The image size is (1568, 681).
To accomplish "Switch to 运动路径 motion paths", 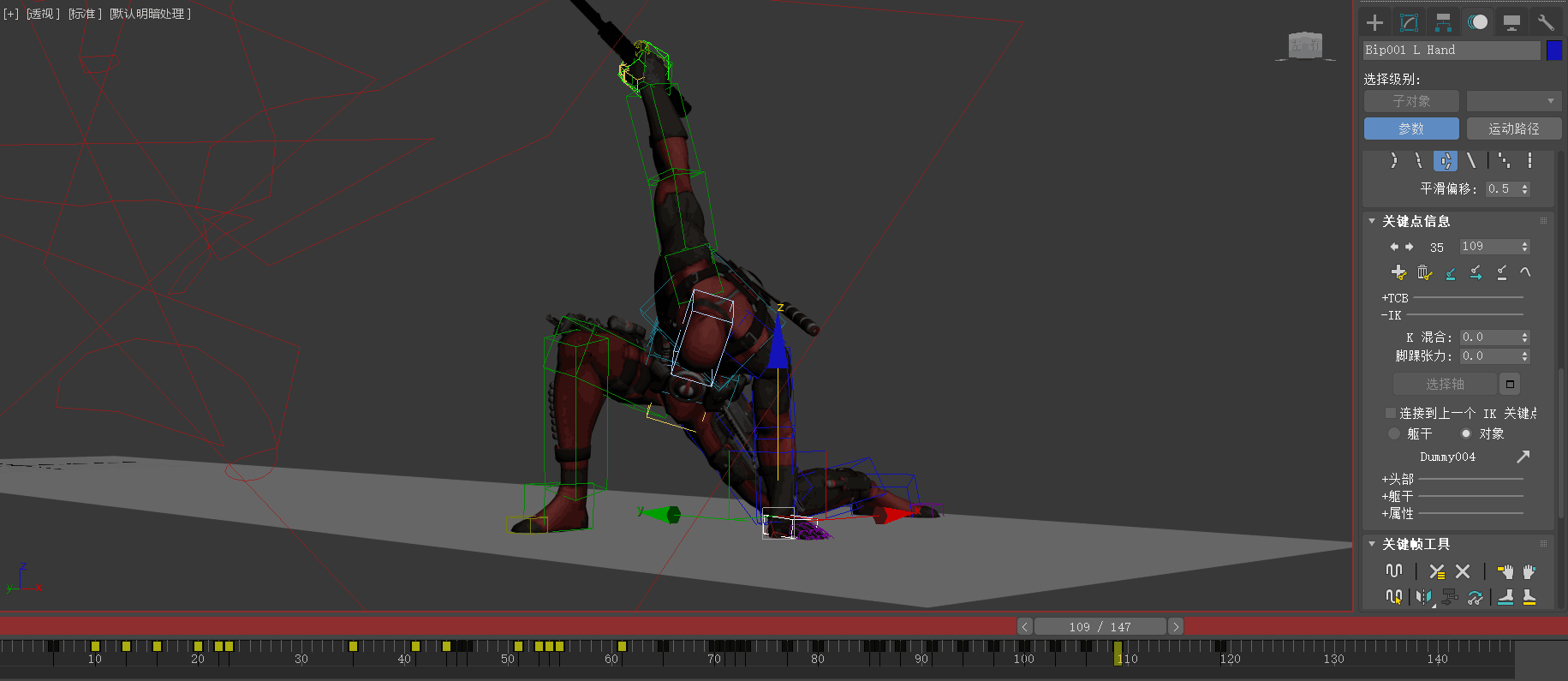I will click(x=1514, y=128).
